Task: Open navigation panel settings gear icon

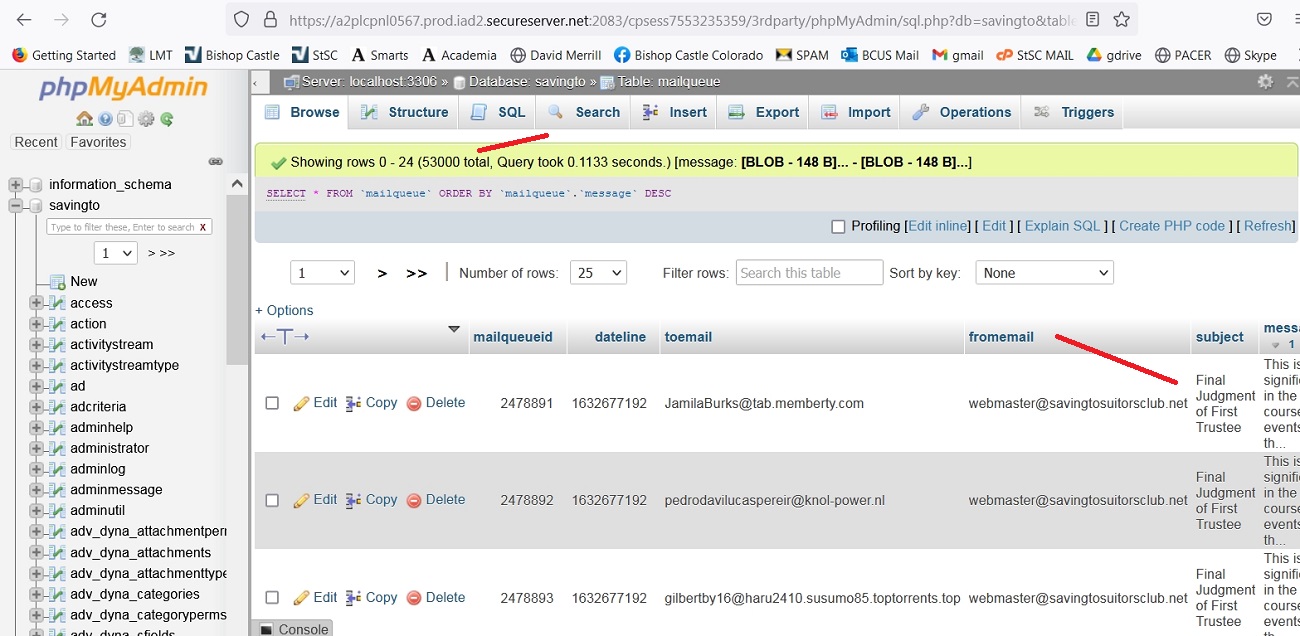Action: (146, 119)
